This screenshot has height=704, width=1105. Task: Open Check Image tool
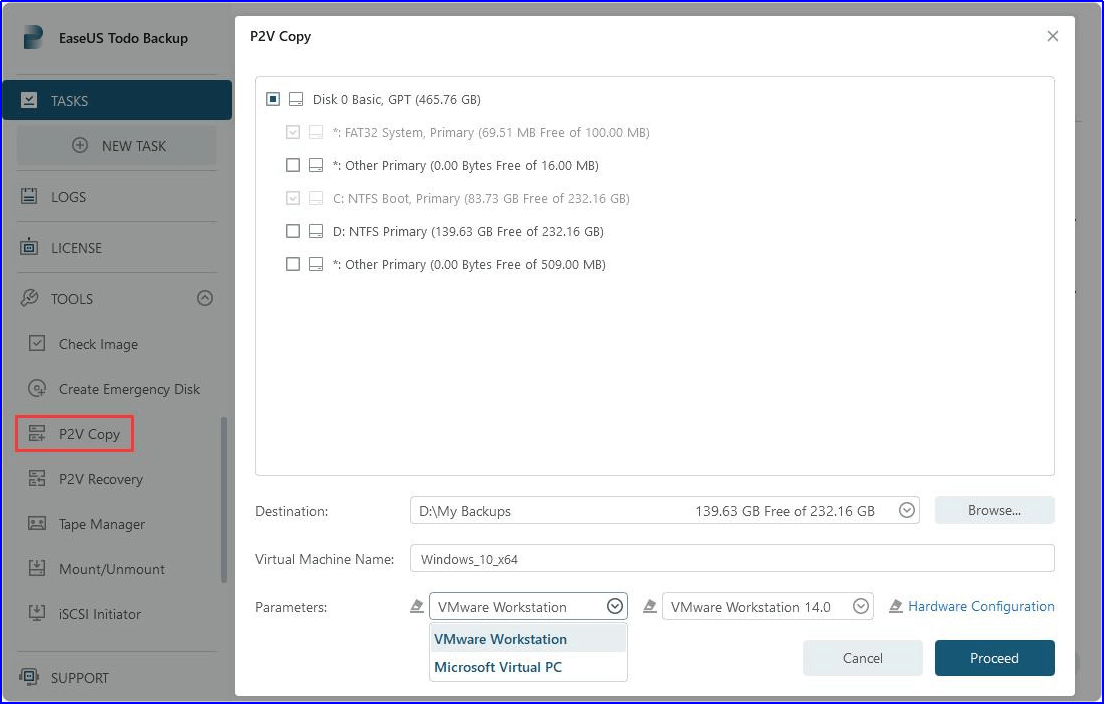98,344
